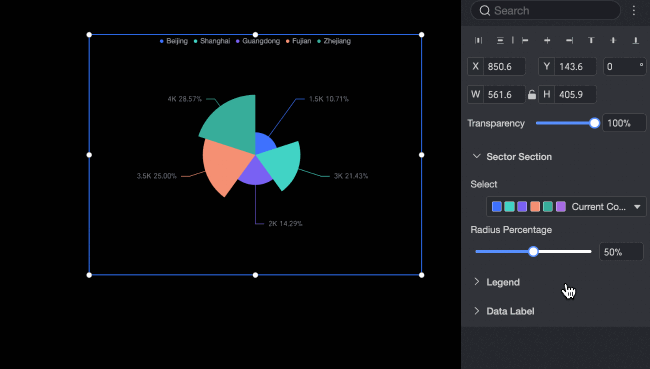
Task: Click the chart's bottom-right corner resize handle
Action: point(422,275)
